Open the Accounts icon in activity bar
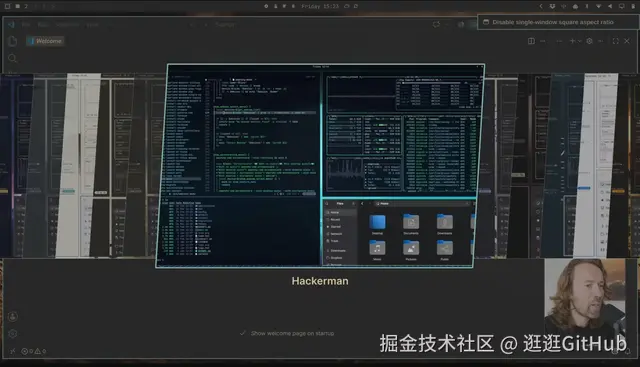 click(13, 316)
